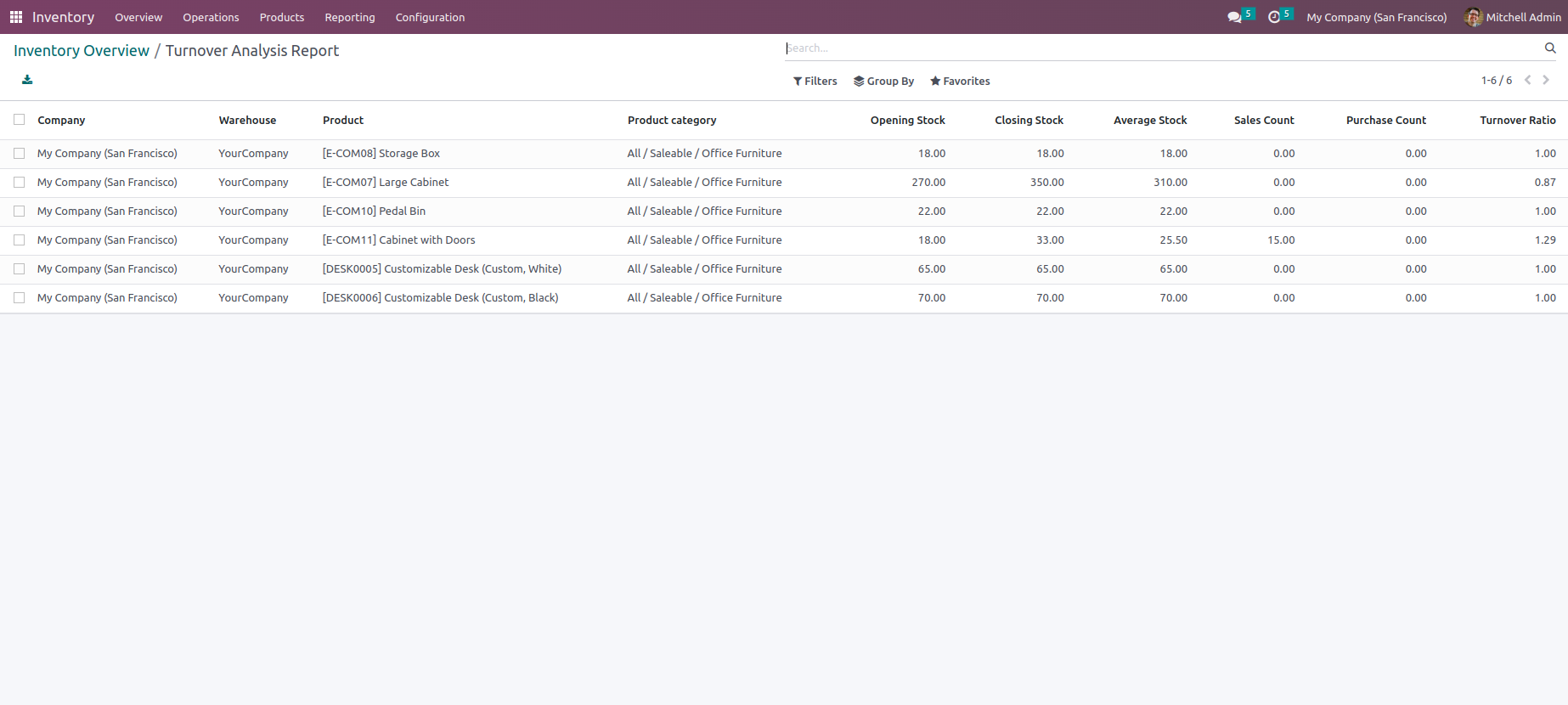Viewport: 1568px width, 705px height.
Task: Click Pedal Bin row's YourCompany warehouse cell
Action: pos(253,211)
